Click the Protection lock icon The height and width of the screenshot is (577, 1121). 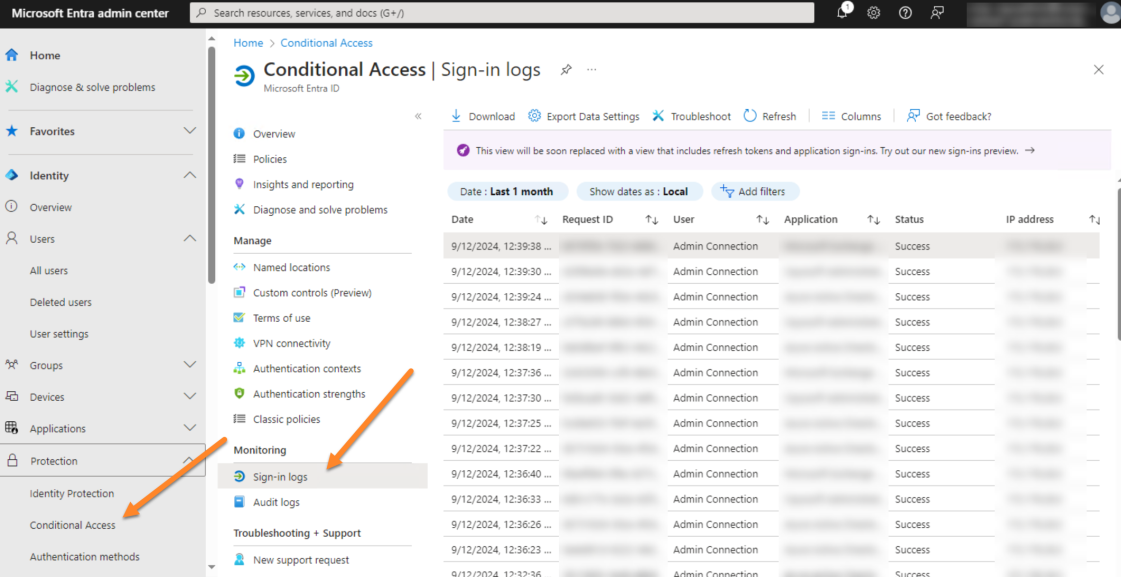pyautogui.click(x=12, y=460)
